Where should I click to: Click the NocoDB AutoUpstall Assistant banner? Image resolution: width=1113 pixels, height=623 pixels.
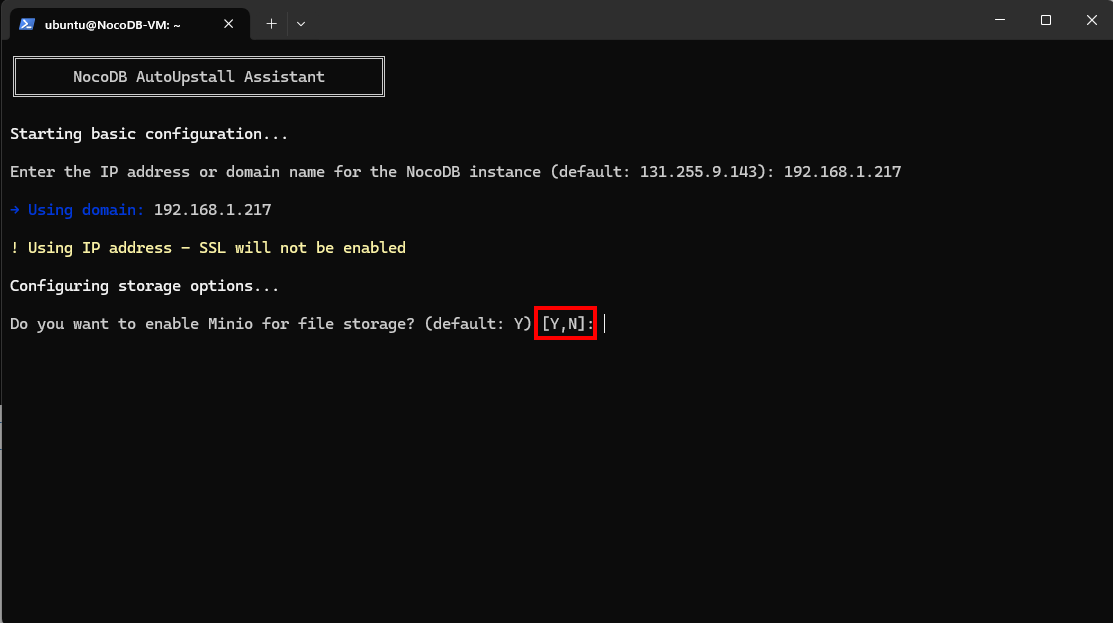(x=199, y=77)
